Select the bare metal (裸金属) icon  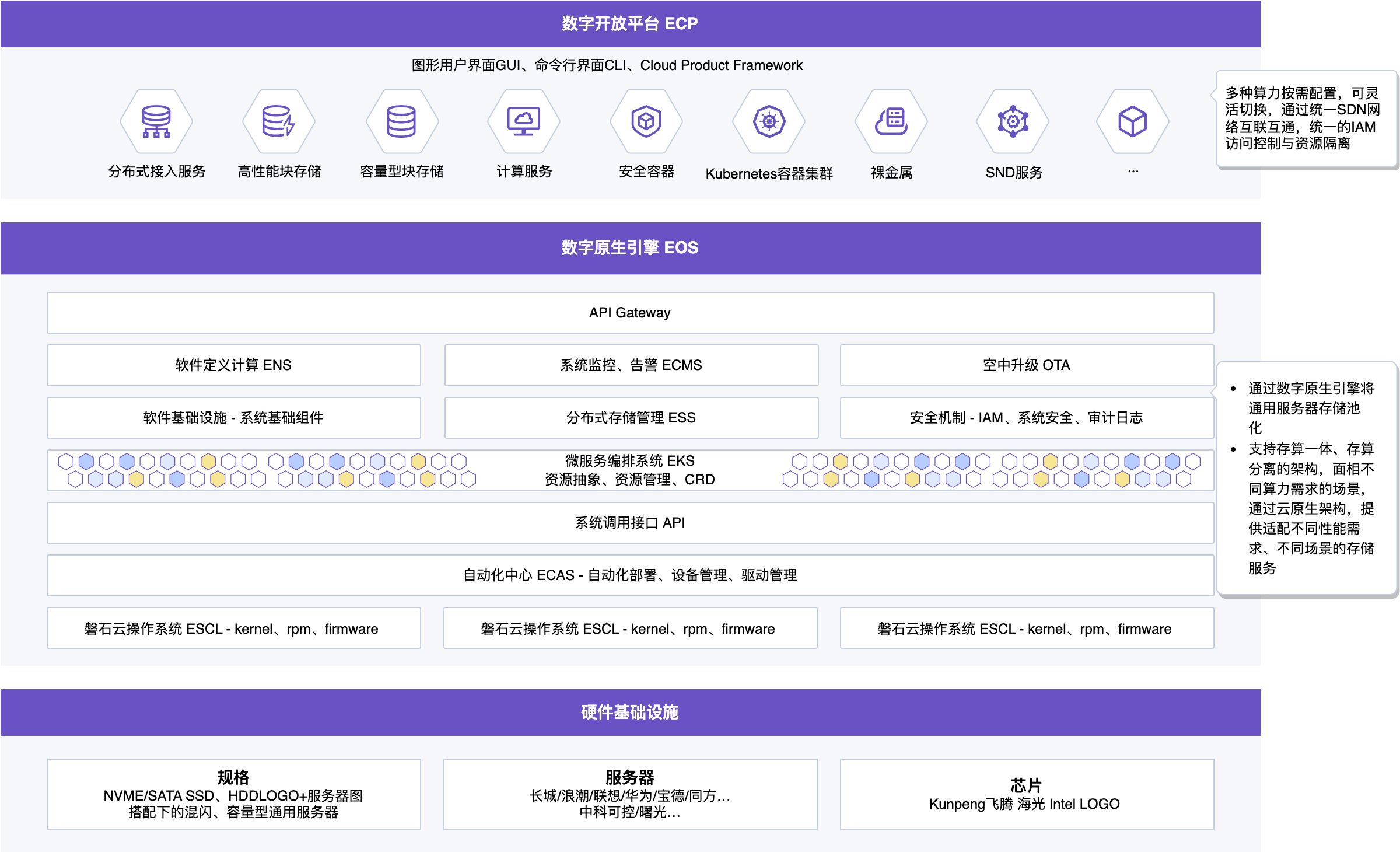(x=891, y=121)
